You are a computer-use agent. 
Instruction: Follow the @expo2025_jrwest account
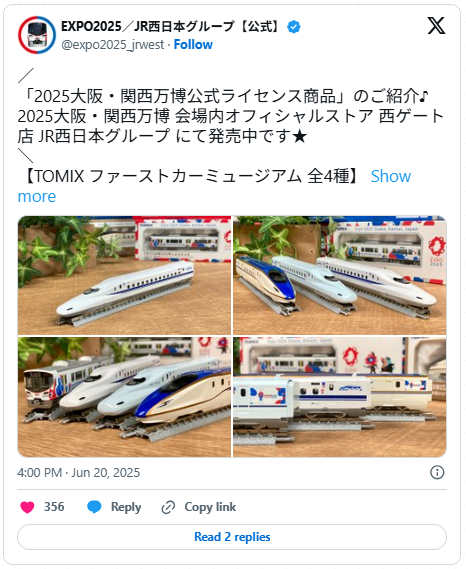193,45
